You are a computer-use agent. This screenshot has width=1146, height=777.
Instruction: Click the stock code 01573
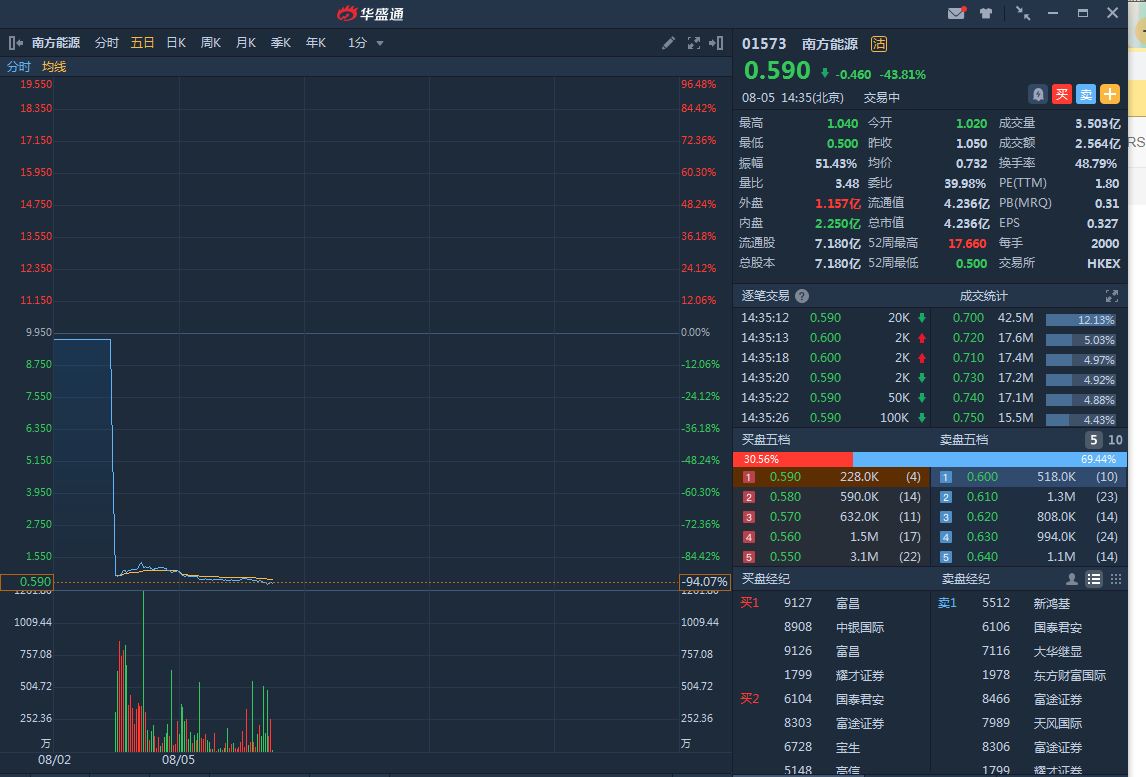click(764, 44)
